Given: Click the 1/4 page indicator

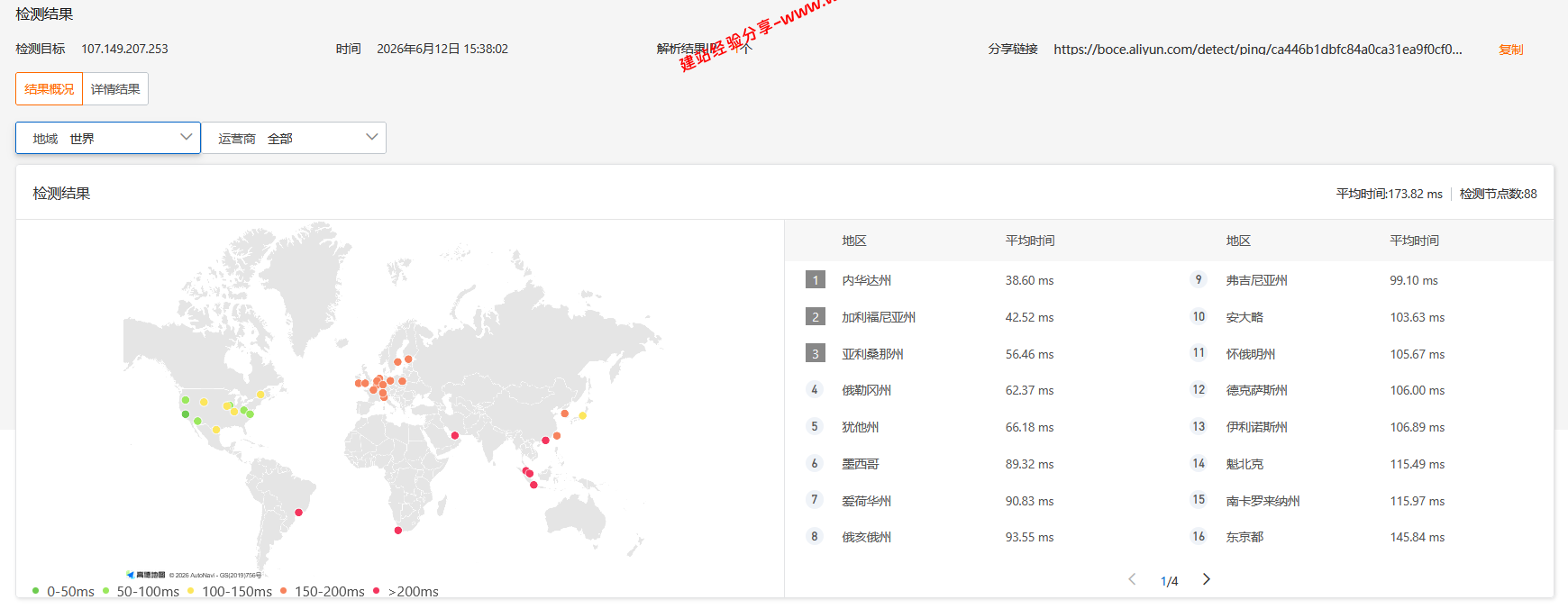Looking at the screenshot, I should [1169, 581].
